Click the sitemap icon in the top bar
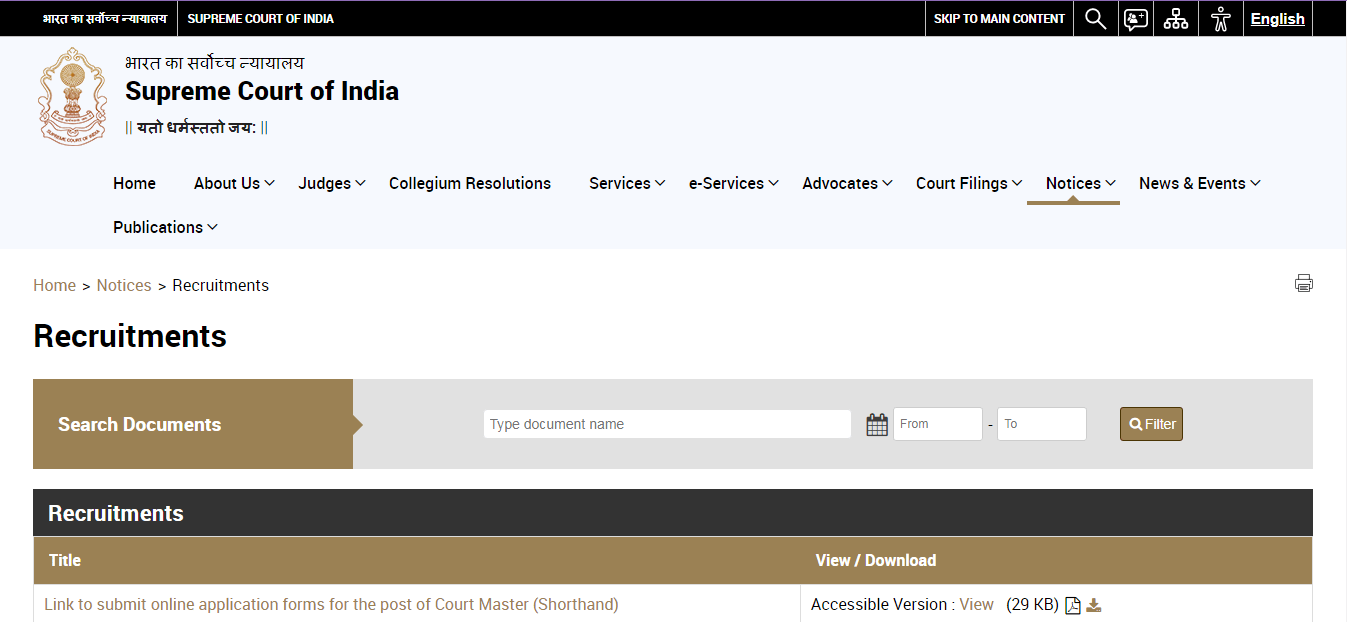 (x=1175, y=18)
